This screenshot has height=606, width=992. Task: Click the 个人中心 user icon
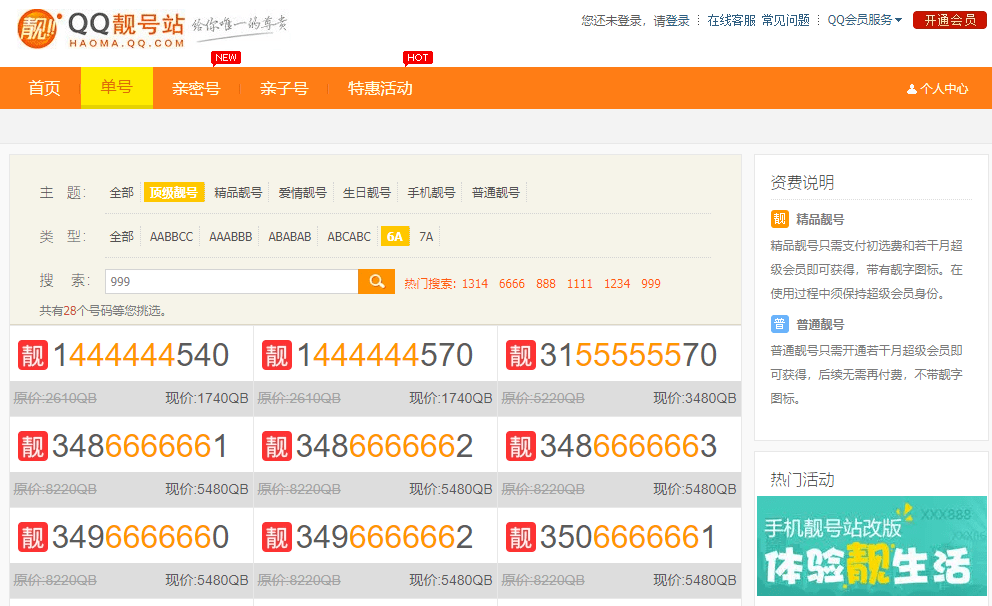910,88
